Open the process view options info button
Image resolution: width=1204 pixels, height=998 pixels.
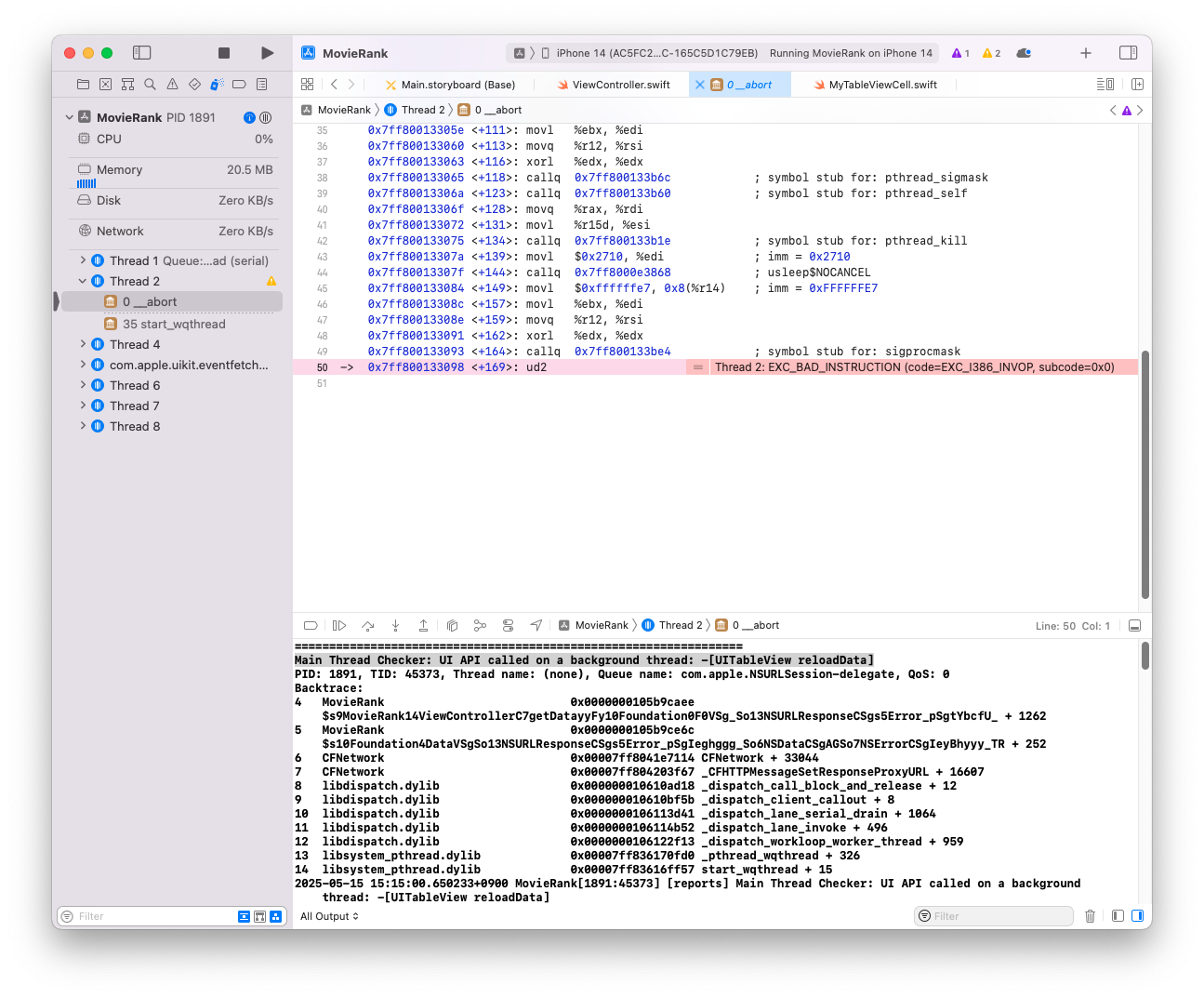coord(249,117)
